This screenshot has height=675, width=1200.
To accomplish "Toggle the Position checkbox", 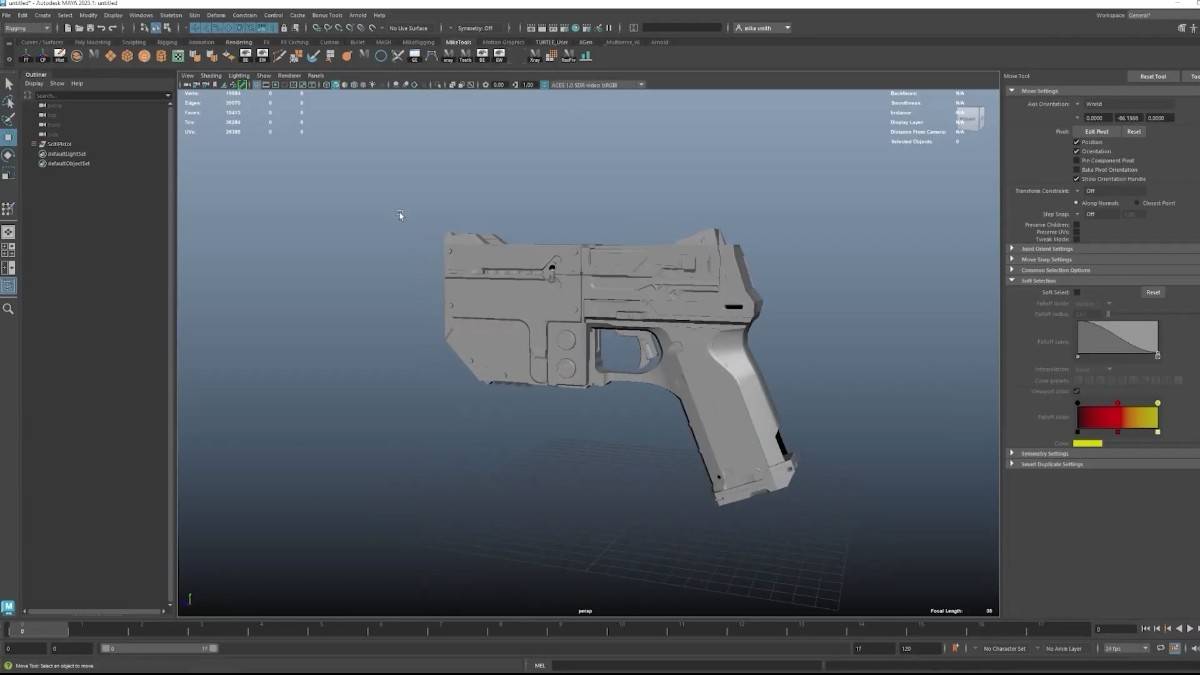I will point(1076,142).
